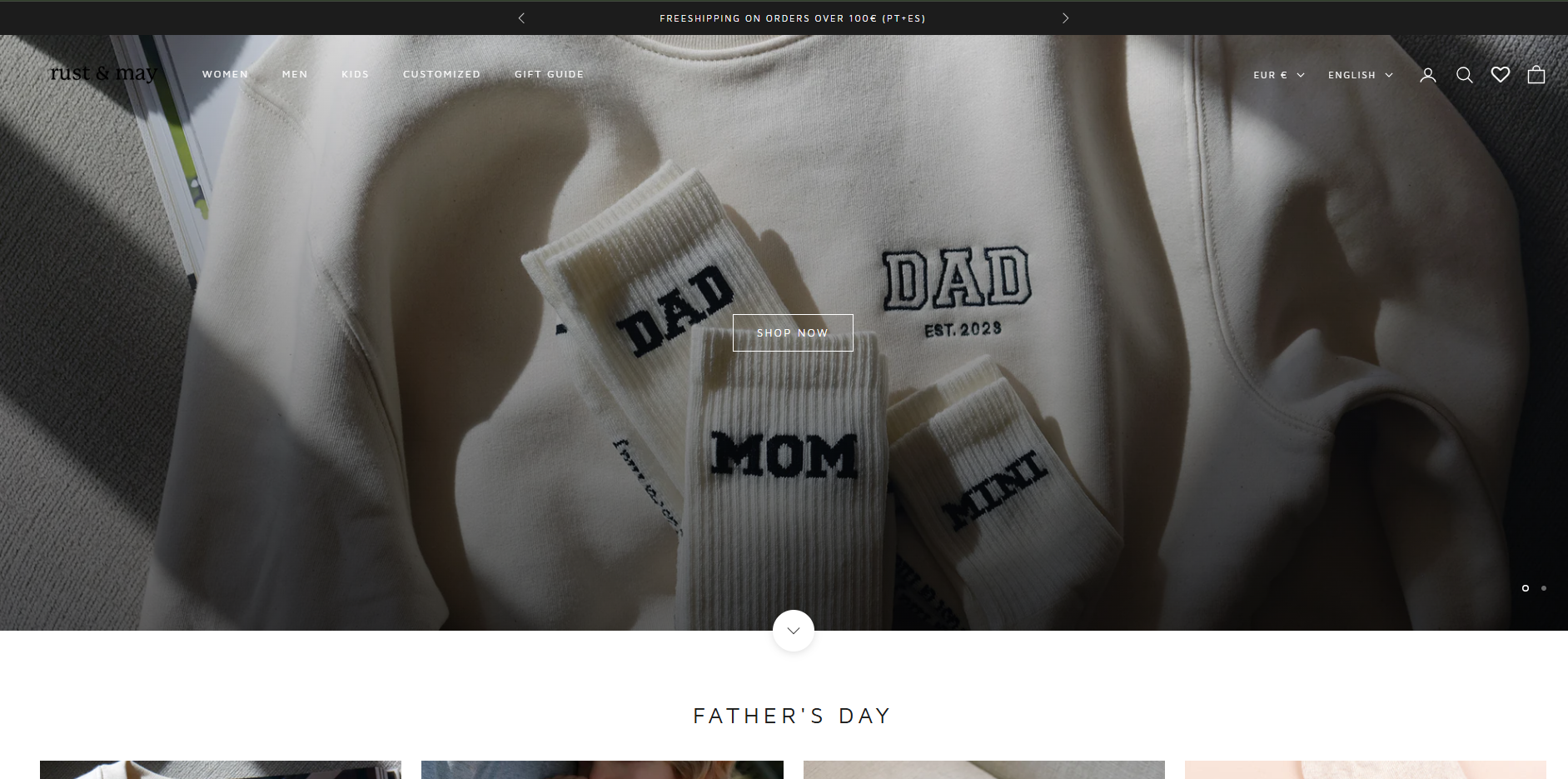Click the free shipping announcement text
The image size is (1568, 779).
pos(792,18)
